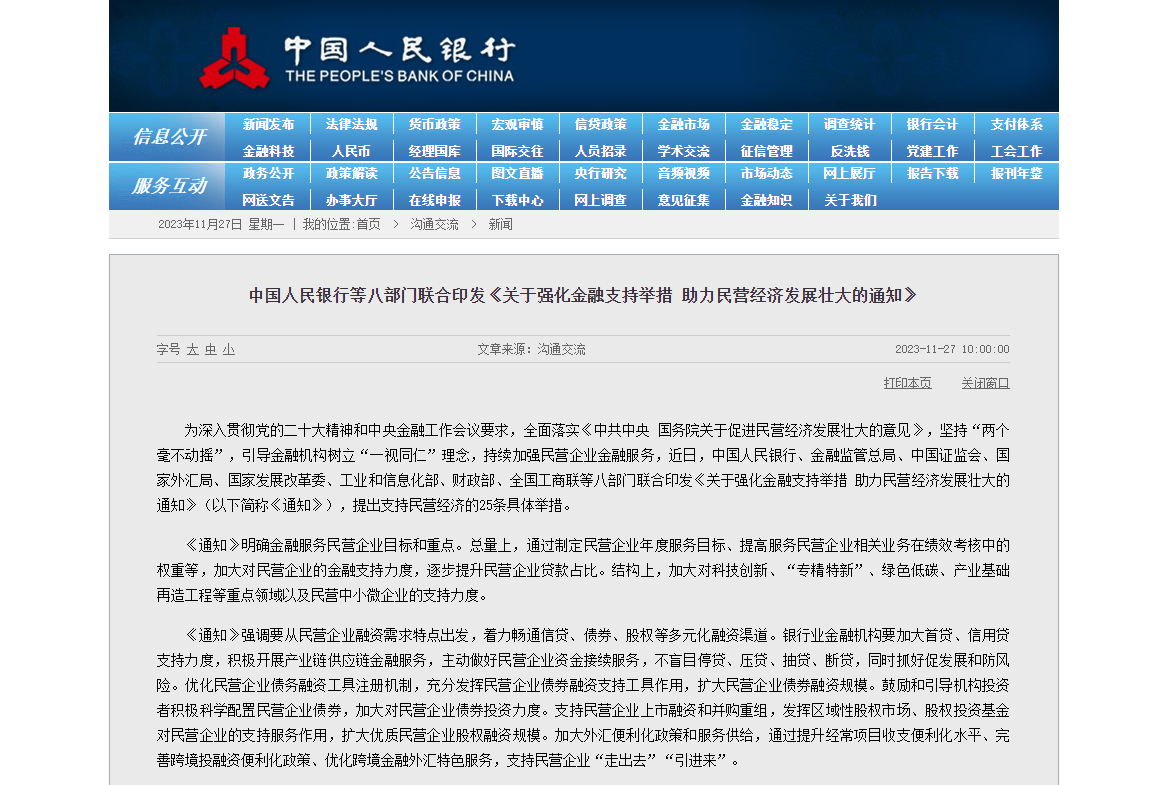
Task: Go to 金融科技 section
Action: 268,151
